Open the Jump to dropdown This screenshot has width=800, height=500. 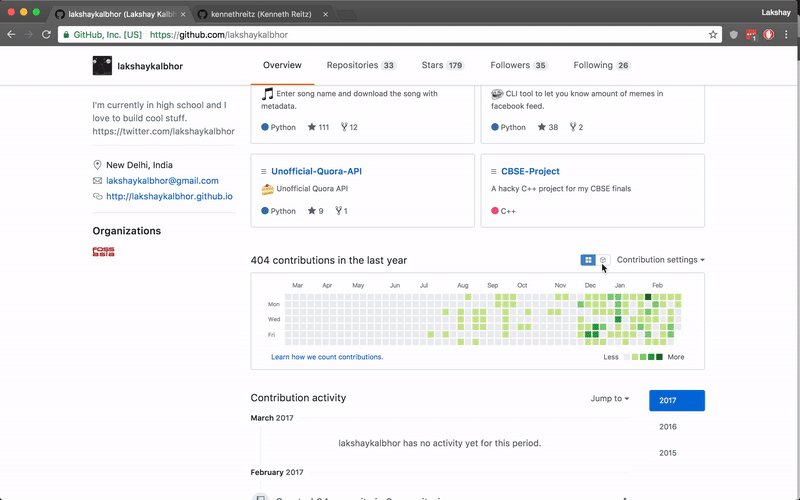pyautogui.click(x=610, y=398)
